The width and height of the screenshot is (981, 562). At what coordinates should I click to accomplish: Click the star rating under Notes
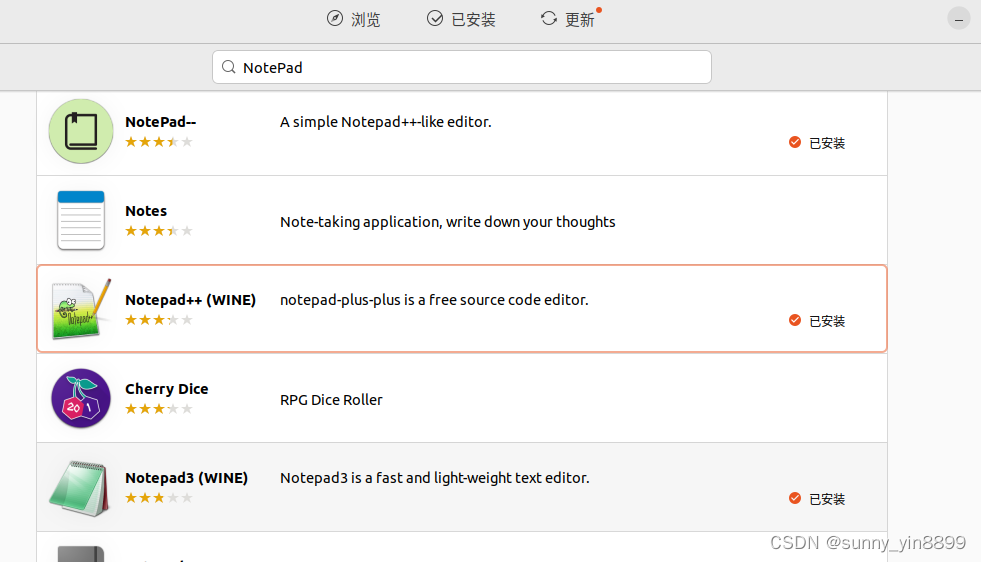[159, 231]
